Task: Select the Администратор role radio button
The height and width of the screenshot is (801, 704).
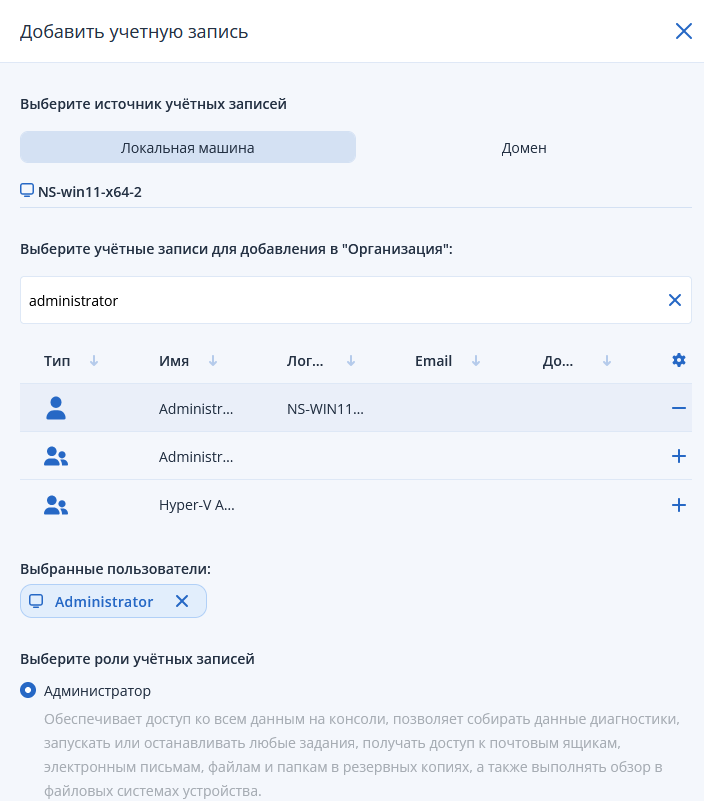Action: [29, 691]
